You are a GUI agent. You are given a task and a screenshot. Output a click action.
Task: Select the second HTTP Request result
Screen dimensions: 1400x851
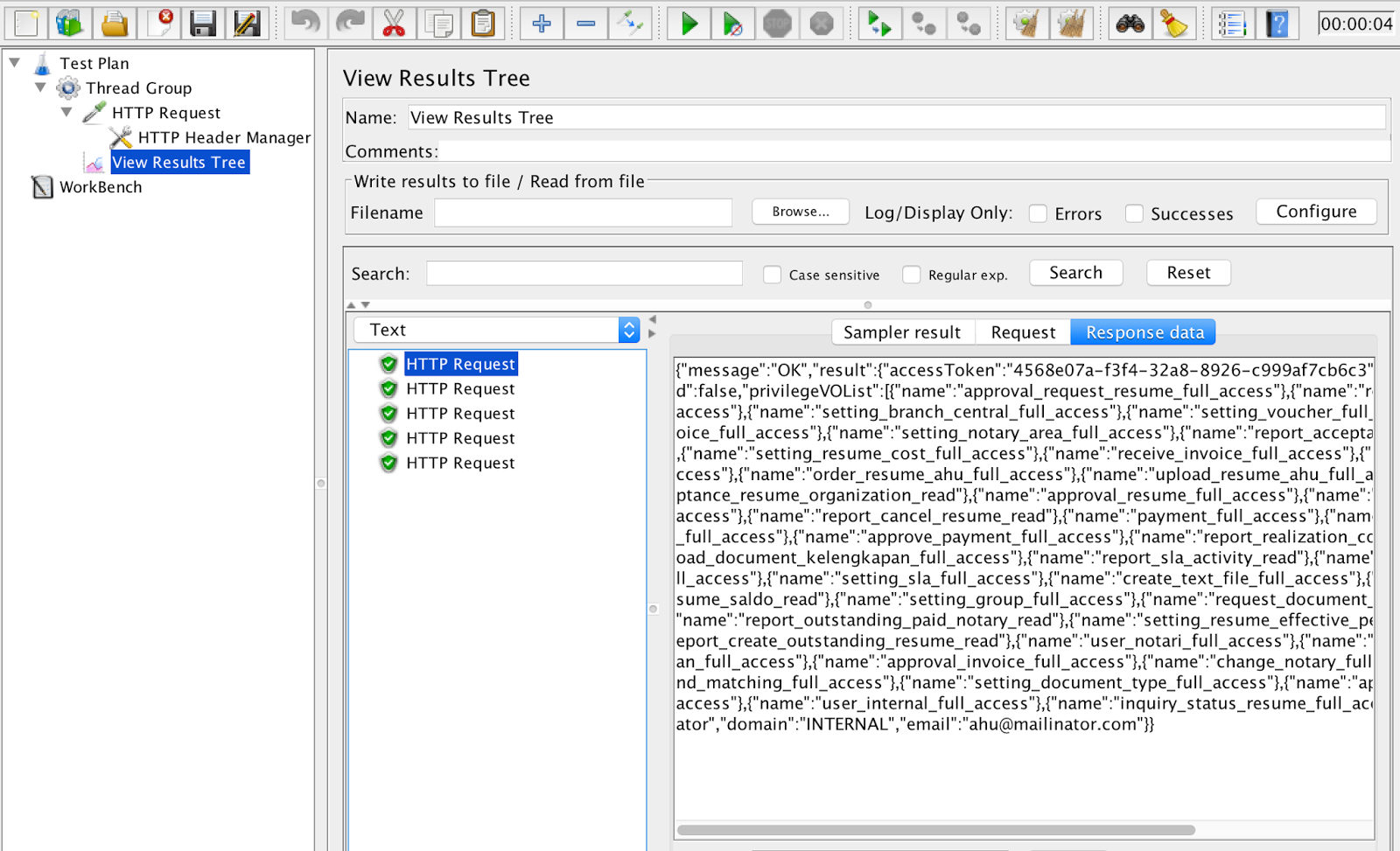[460, 388]
